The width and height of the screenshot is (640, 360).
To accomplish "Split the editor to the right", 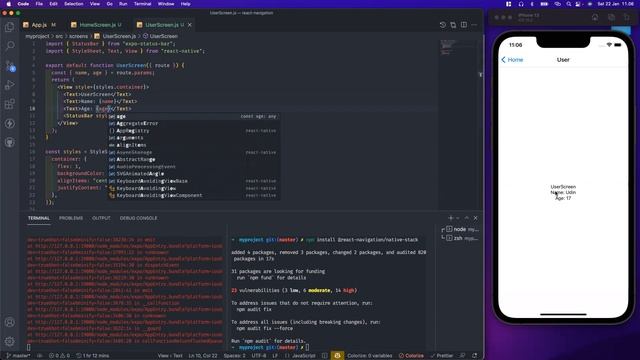I will [x=464, y=25].
